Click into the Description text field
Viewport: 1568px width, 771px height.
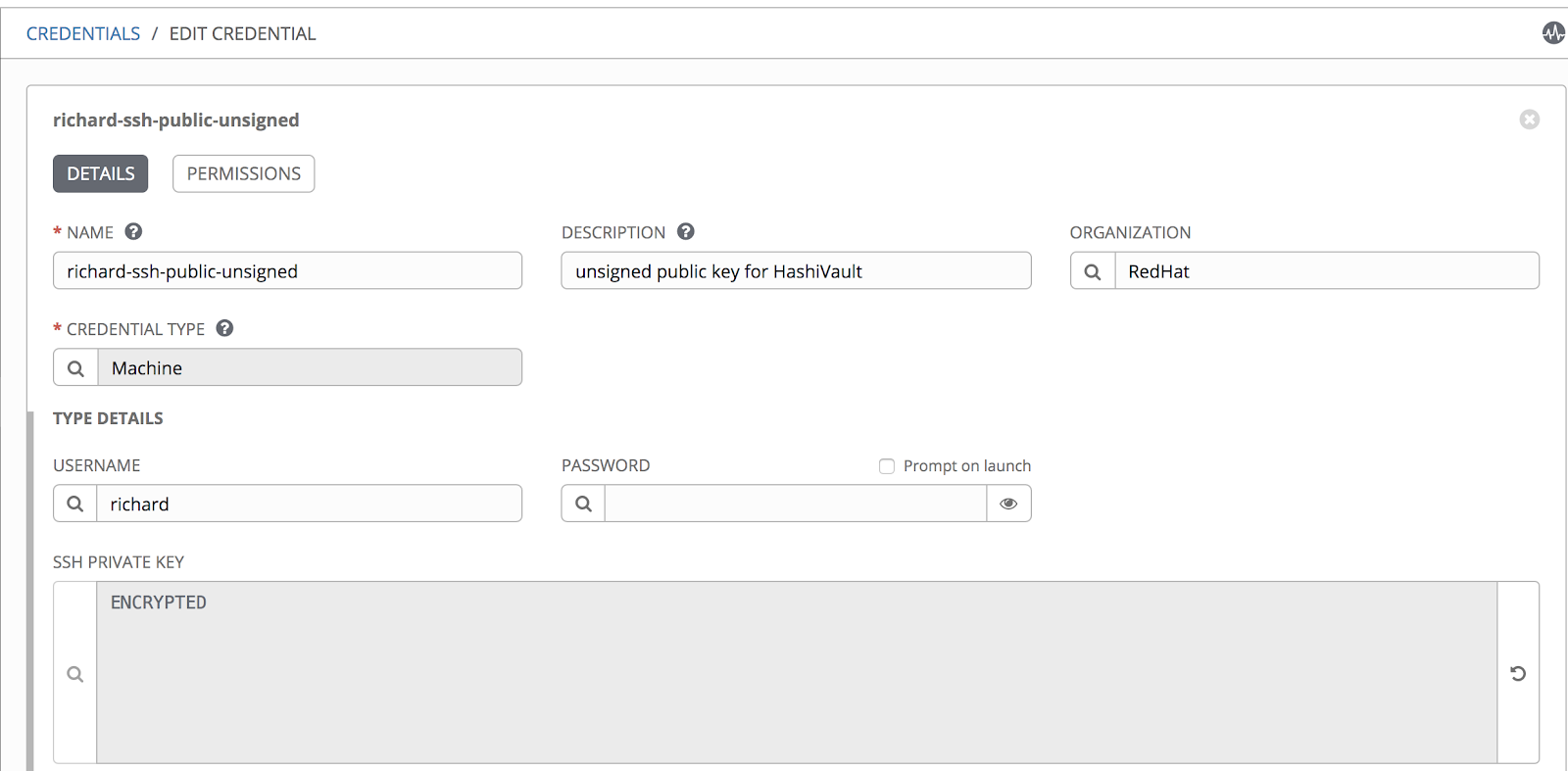[x=795, y=271]
